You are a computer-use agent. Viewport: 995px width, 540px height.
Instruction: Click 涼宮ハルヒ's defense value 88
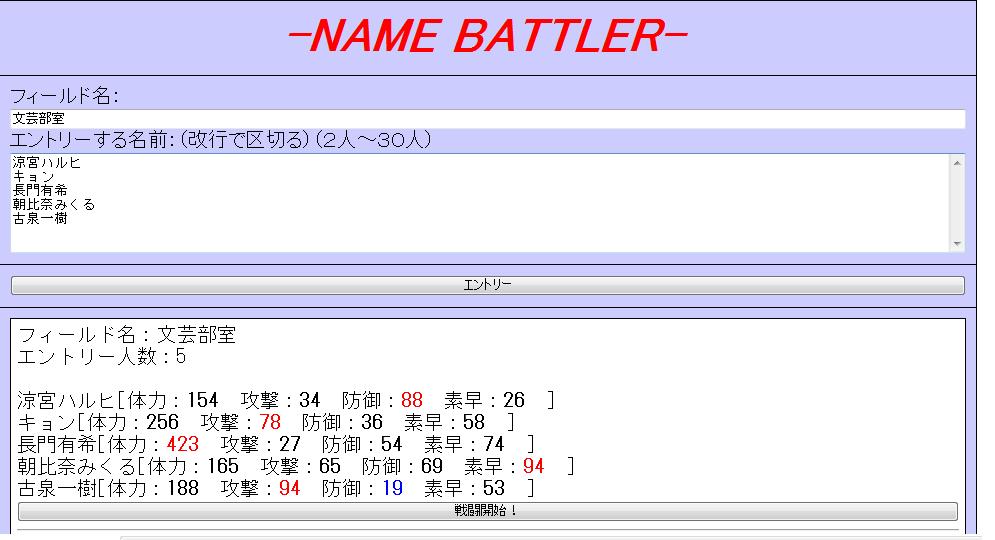(x=412, y=400)
